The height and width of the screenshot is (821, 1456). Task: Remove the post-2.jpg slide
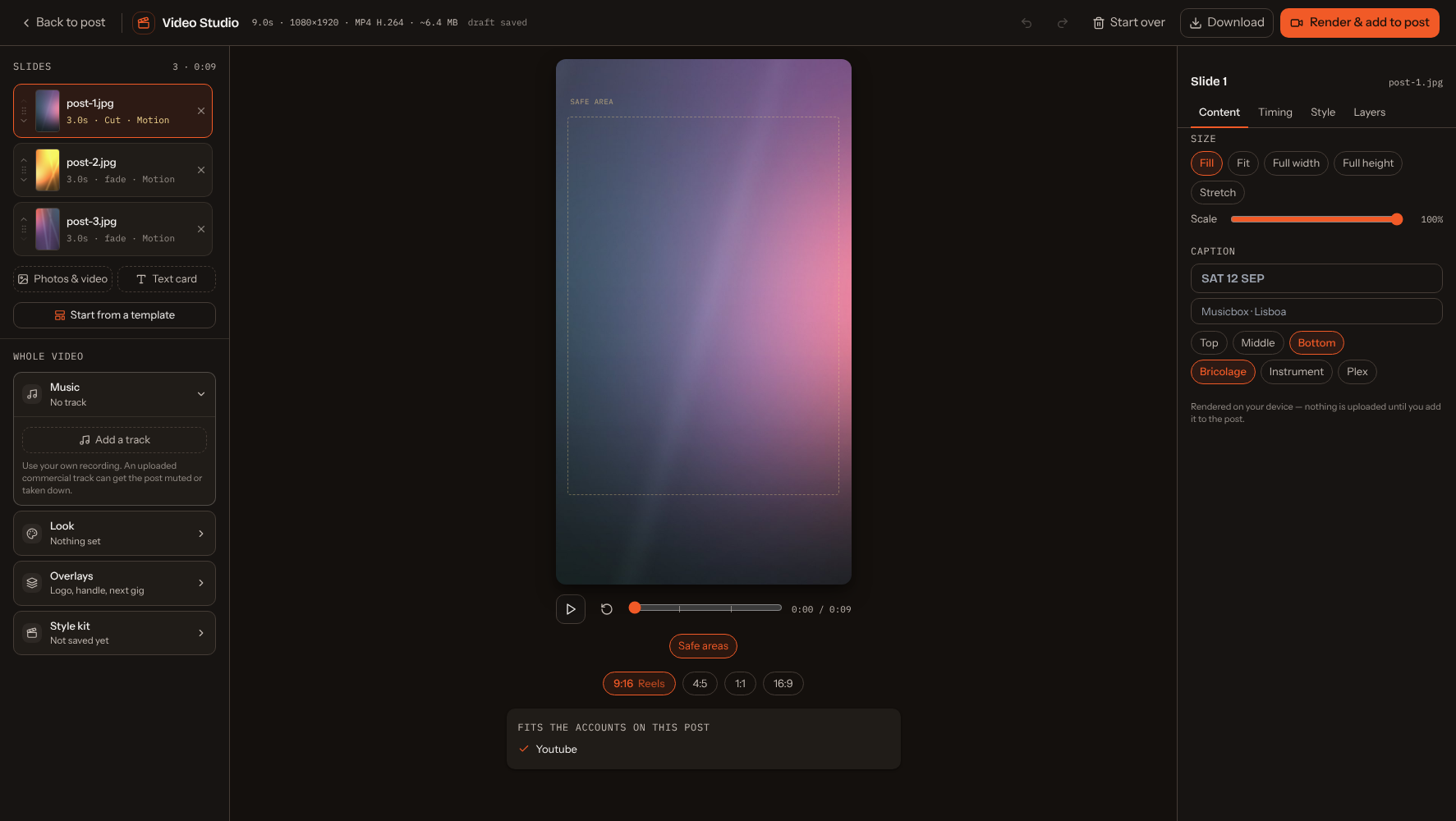click(x=201, y=170)
